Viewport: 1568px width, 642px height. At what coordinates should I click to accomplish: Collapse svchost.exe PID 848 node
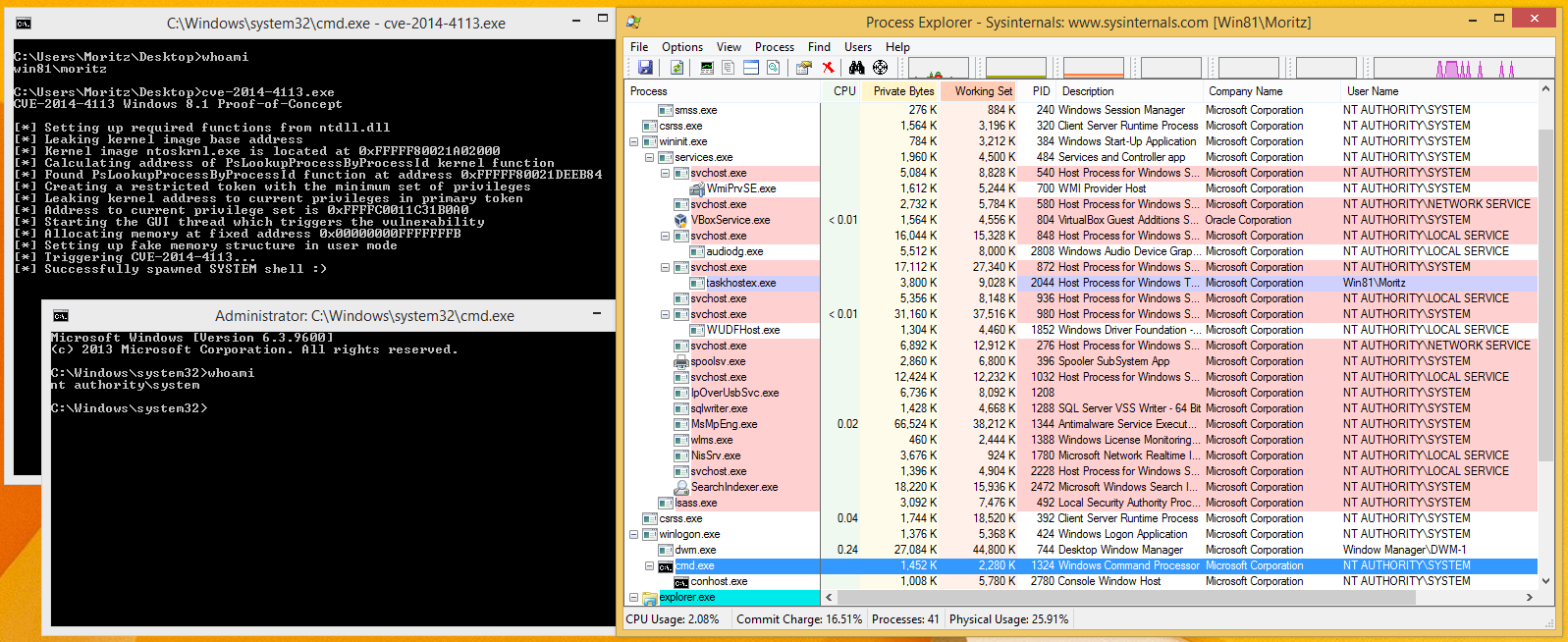(665, 236)
